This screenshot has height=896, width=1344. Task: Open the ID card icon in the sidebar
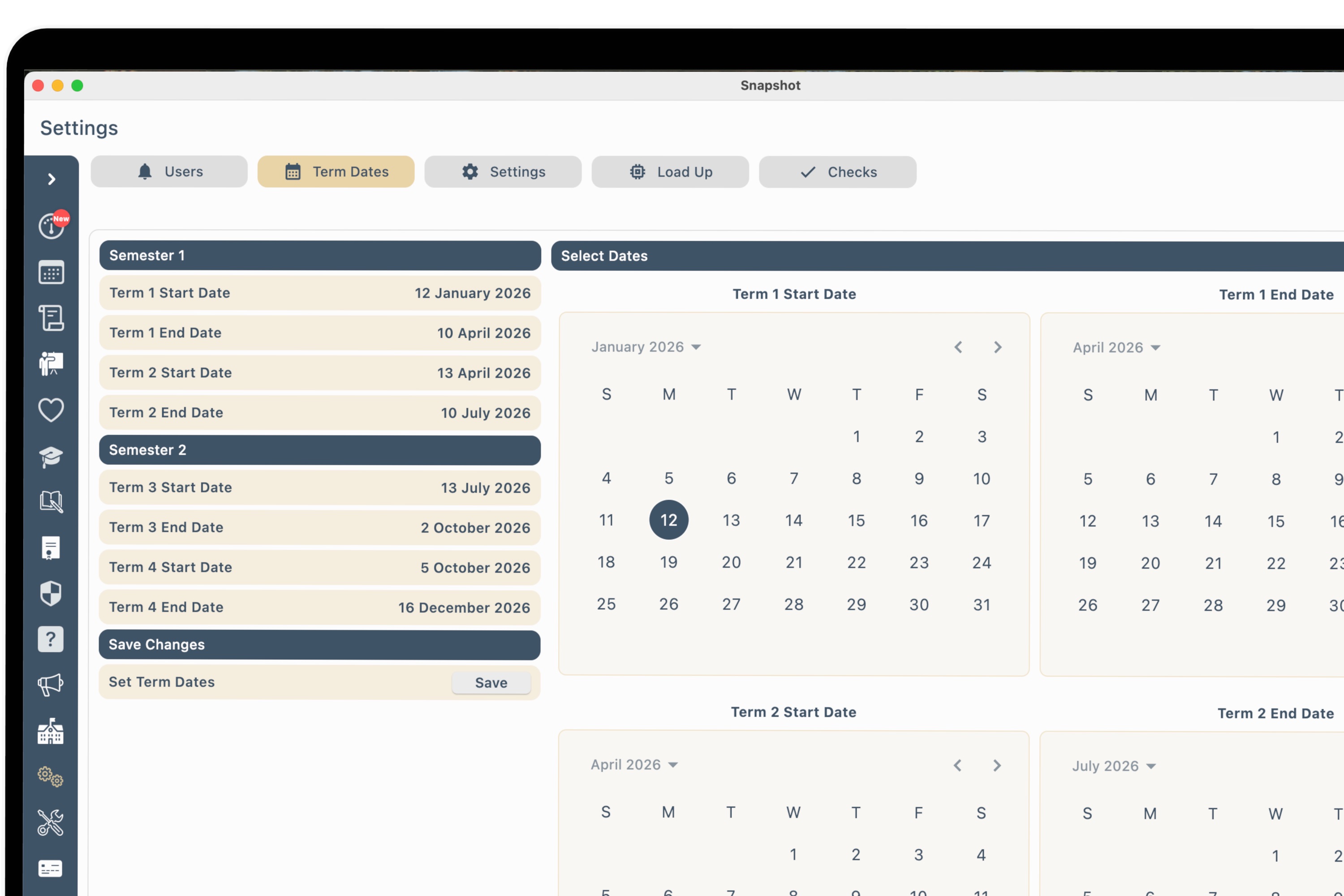point(51,869)
